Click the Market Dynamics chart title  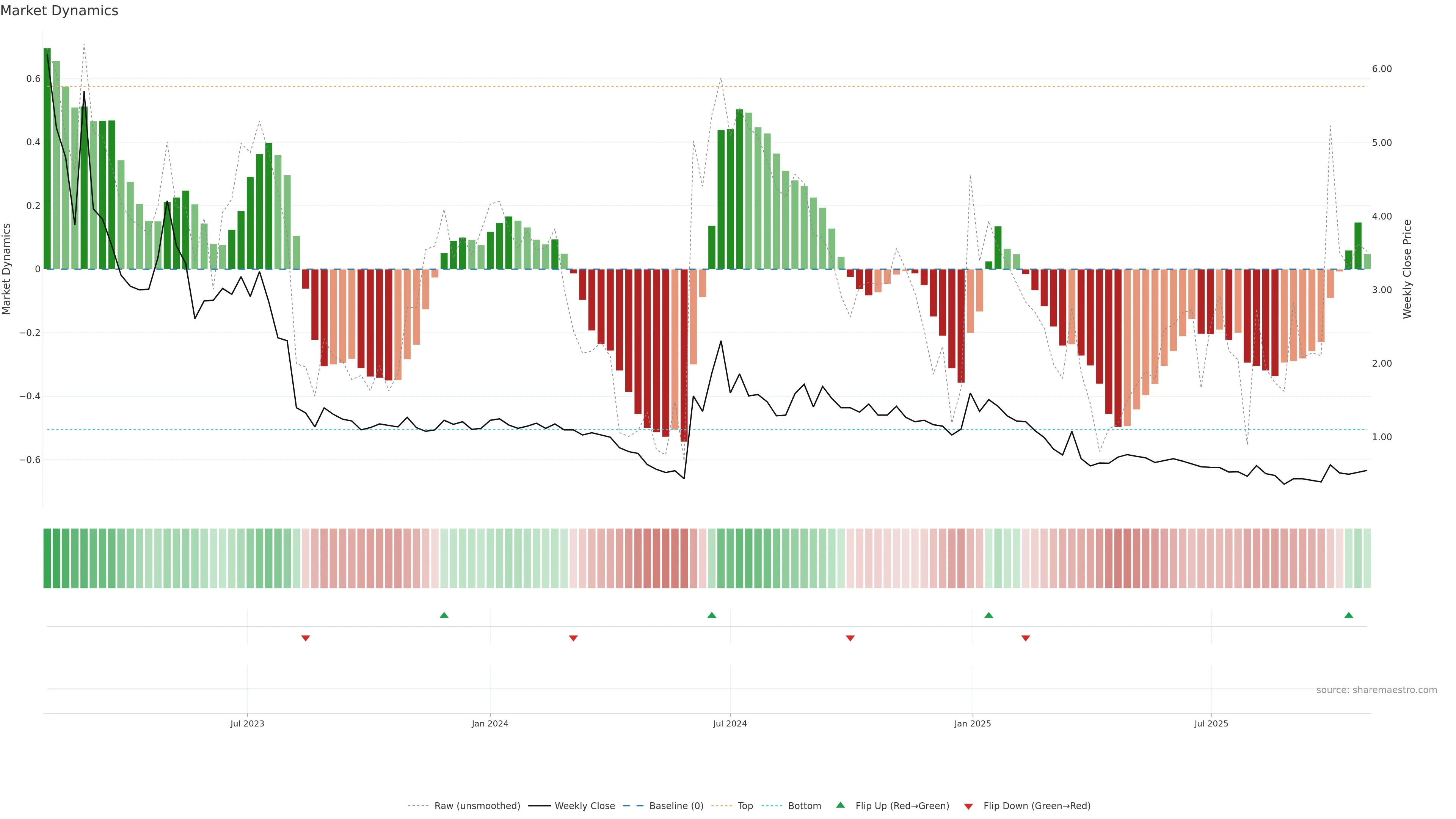[60, 11]
